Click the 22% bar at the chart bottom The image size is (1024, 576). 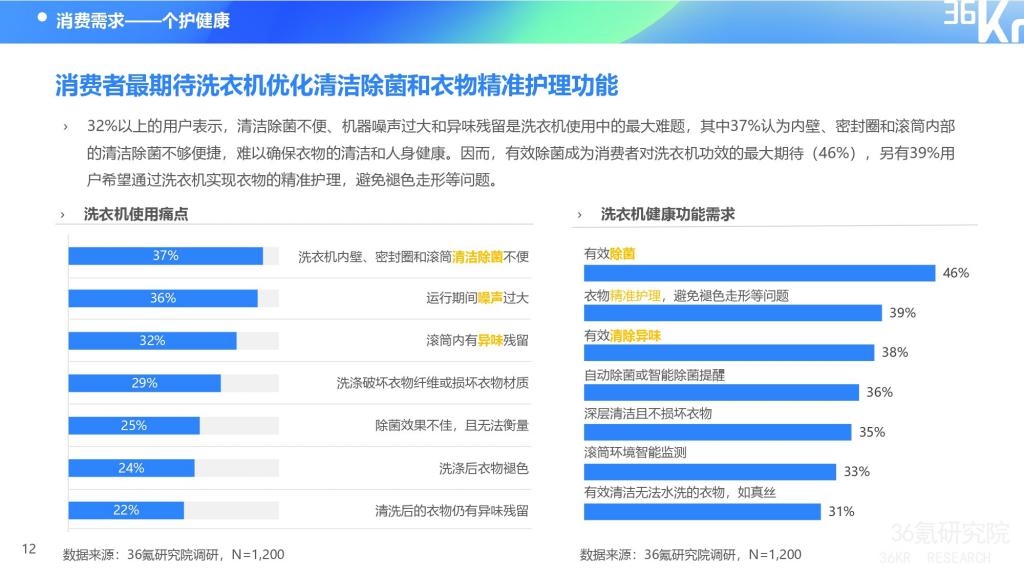(126, 510)
